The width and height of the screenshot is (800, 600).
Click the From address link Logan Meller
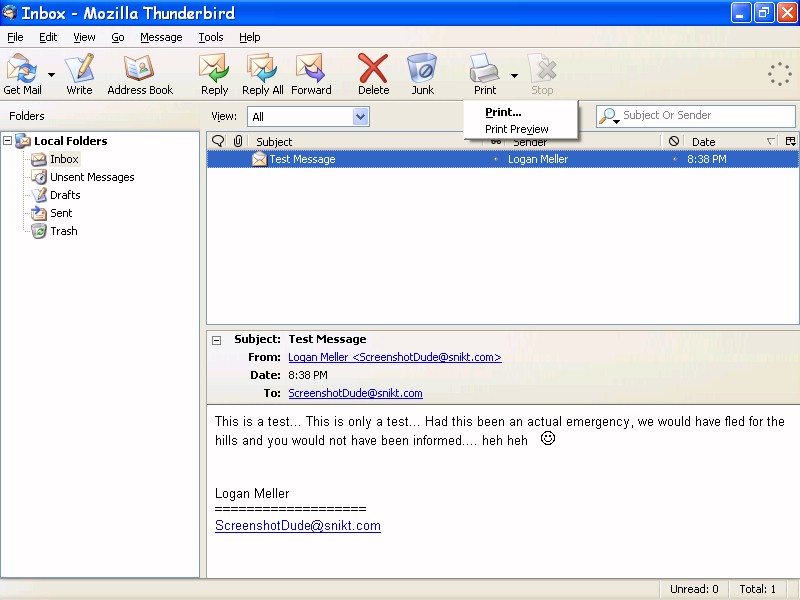[x=395, y=357]
